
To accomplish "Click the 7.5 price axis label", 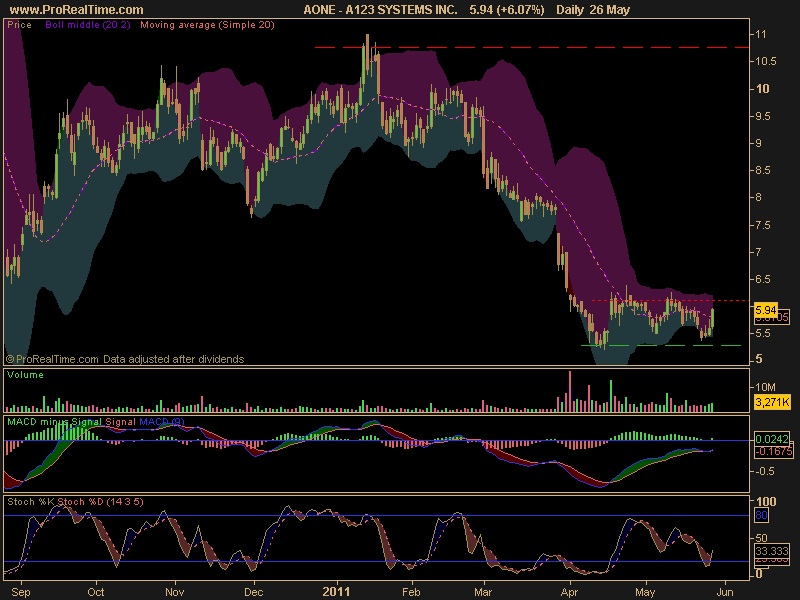I will pyautogui.click(x=762, y=225).
